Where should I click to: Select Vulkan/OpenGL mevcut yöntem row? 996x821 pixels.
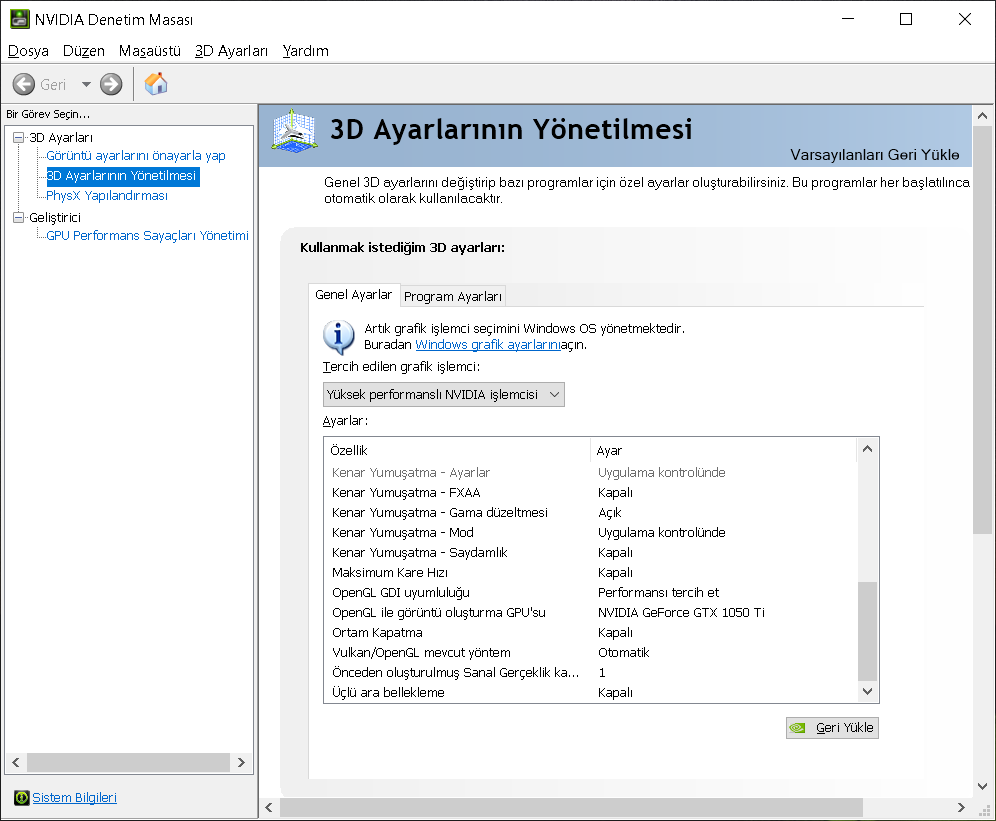point(591,653)
